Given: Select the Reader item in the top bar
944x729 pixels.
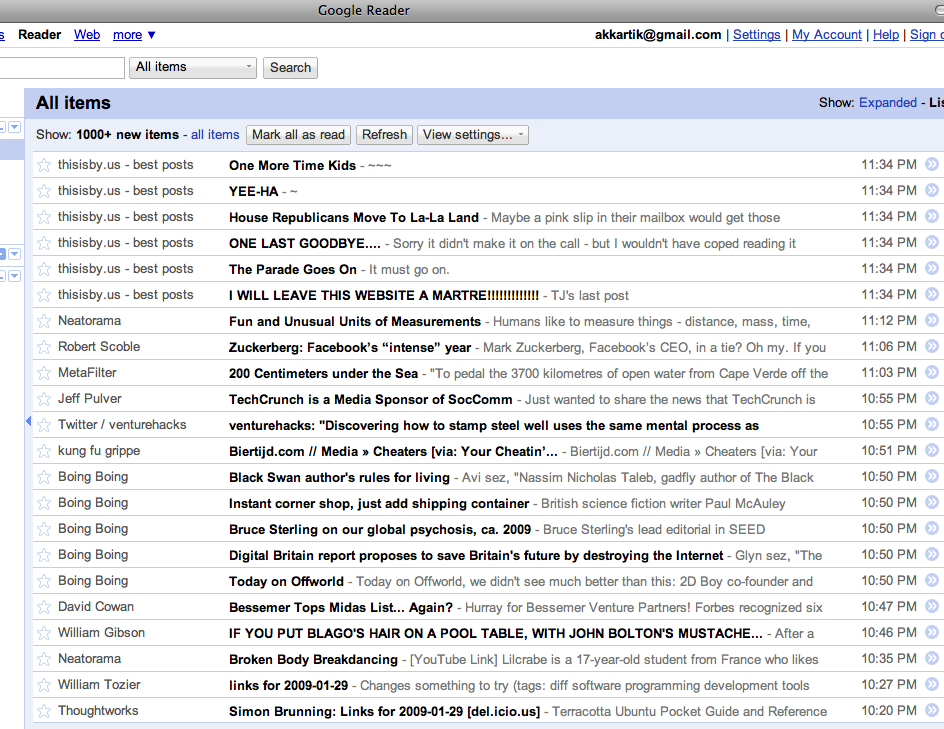Looking at the screenshot, I should pos(40,35).
